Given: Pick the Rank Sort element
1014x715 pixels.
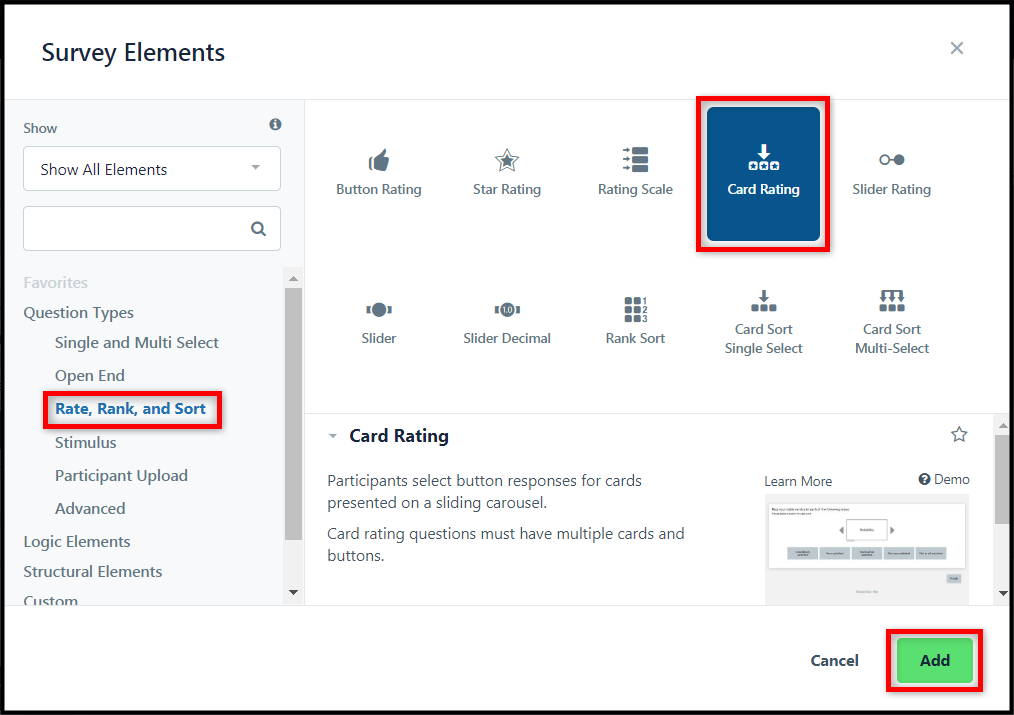Looking at the screenshot, I should pos(635,321).
